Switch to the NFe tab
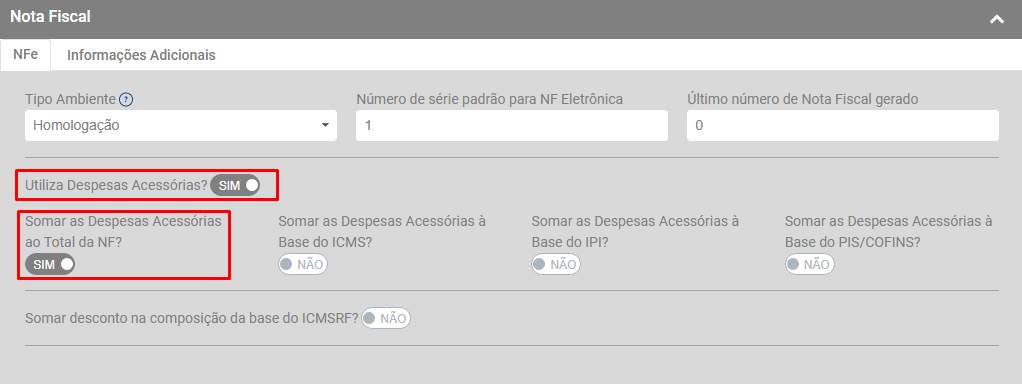The width and height of the screenshot is (1022, 384). coord(25,55)
